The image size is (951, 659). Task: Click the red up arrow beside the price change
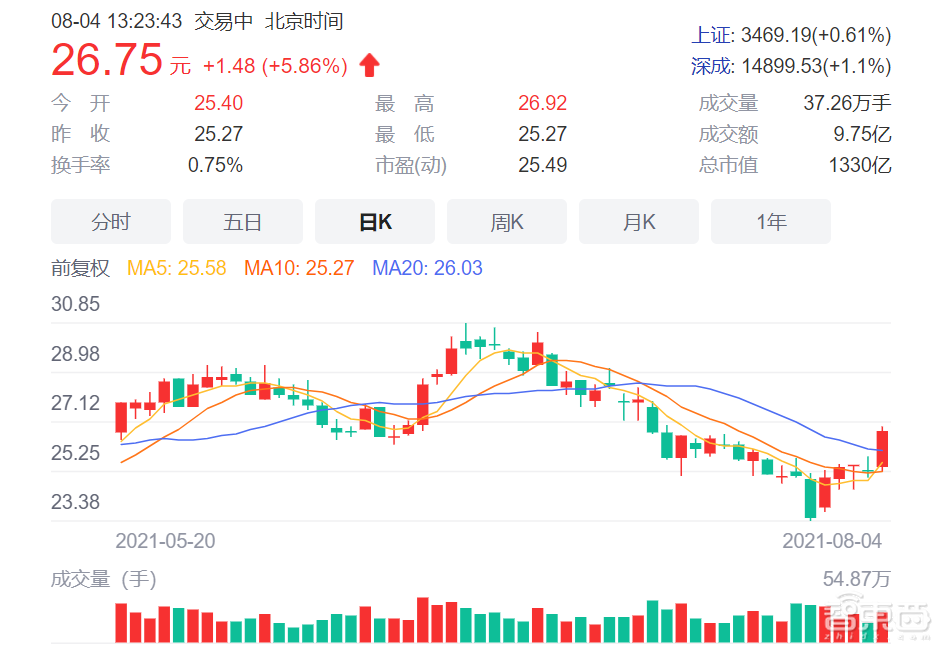(x=368, y=63)
